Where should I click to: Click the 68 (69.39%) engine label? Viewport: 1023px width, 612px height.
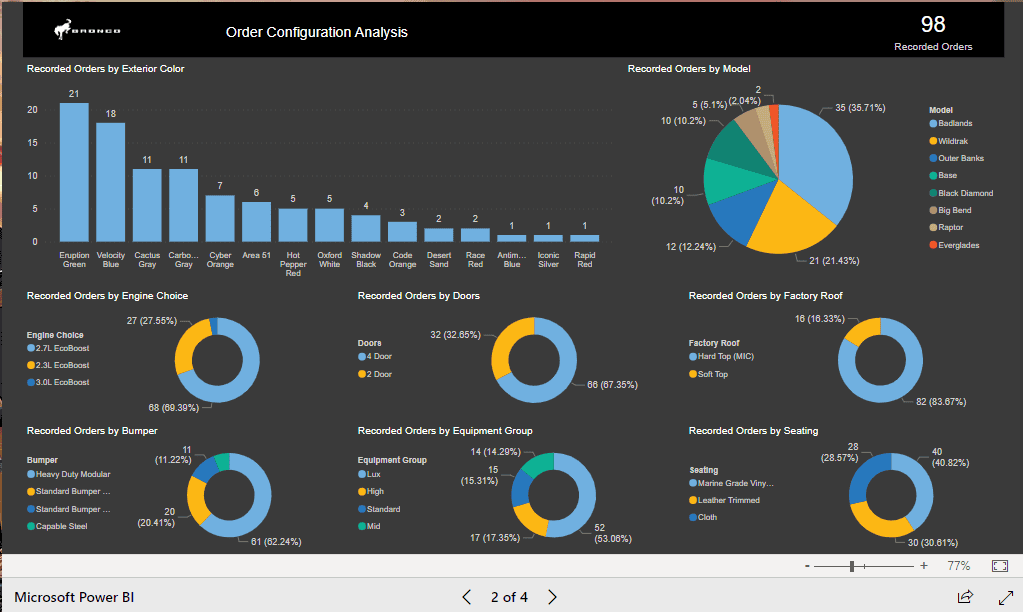click(x=174, y=407)
